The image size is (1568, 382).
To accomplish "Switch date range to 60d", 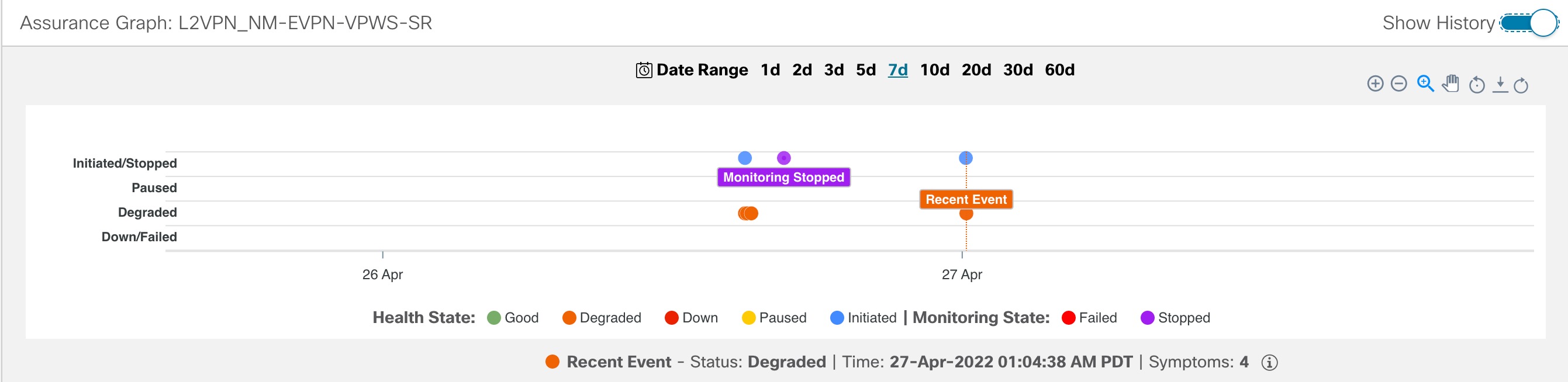I will tap(1059, 70).
